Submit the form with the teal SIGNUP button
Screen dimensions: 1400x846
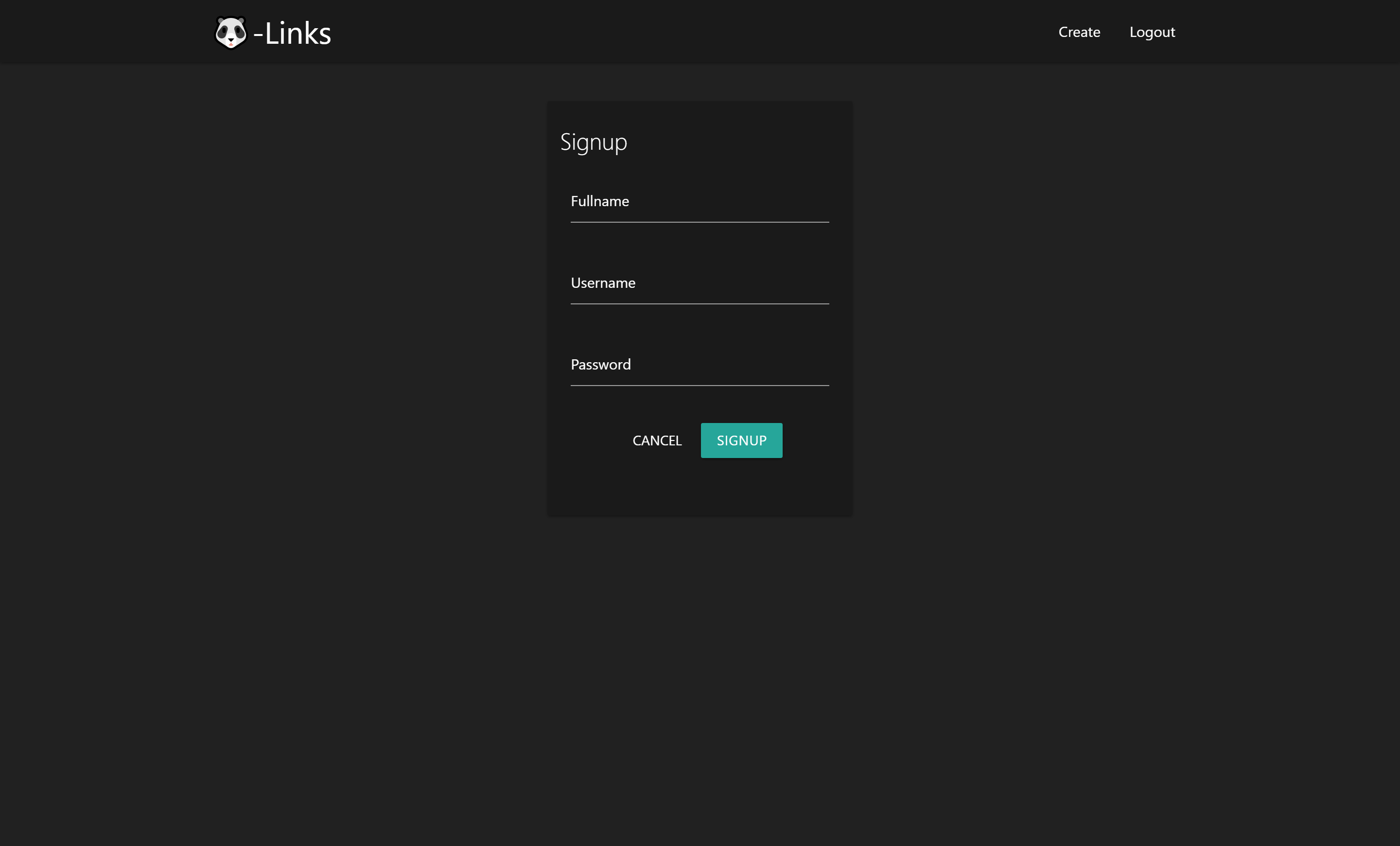pyautogui.click(x=741, y=441)
